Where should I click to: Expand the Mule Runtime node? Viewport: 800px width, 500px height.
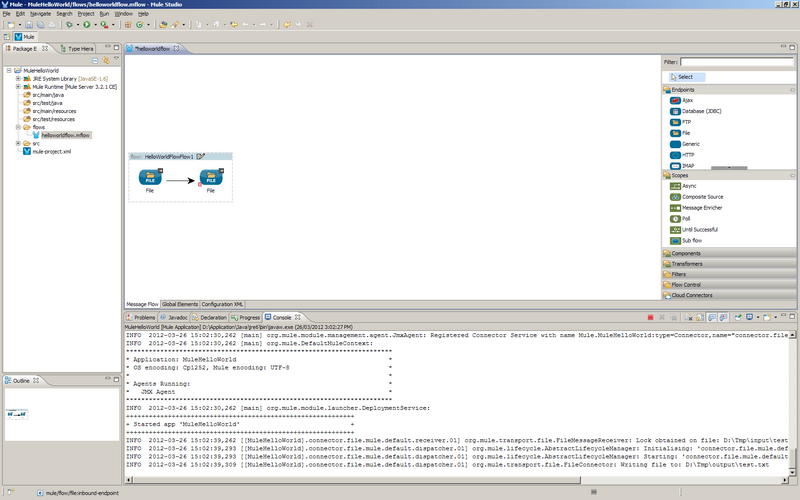[18, 87]
